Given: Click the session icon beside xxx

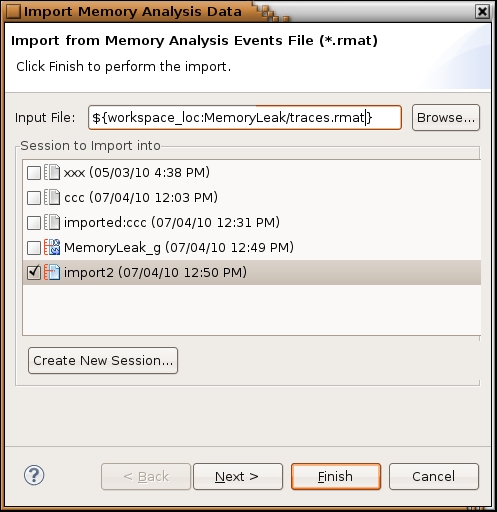Looking at the screenshot, I should point(52,172).
